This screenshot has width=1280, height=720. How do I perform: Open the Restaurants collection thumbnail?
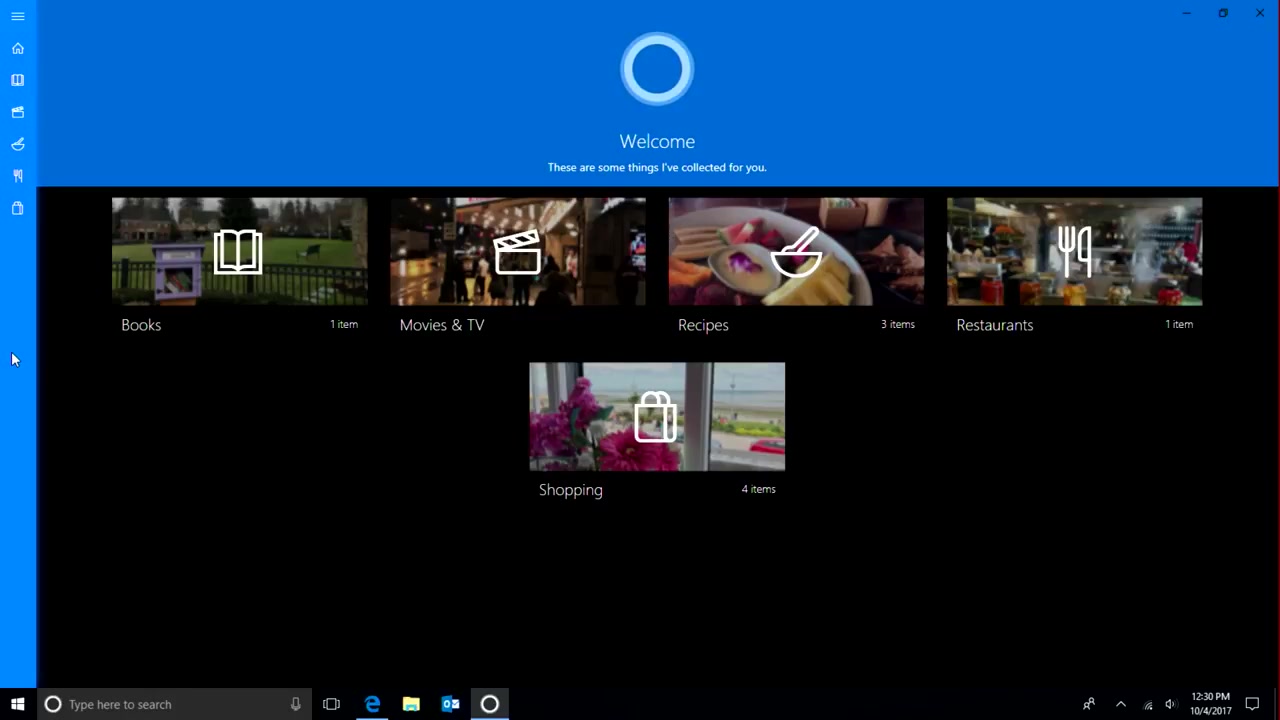point(1075,251)
